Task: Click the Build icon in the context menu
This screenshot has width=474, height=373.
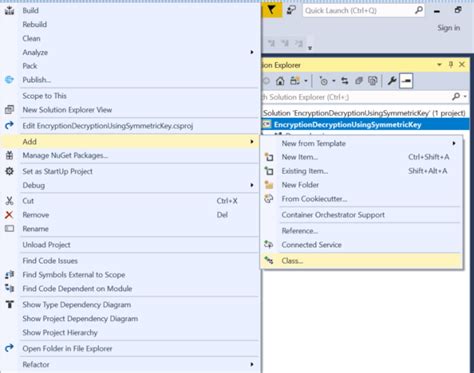Action: (x=9, y=10)
